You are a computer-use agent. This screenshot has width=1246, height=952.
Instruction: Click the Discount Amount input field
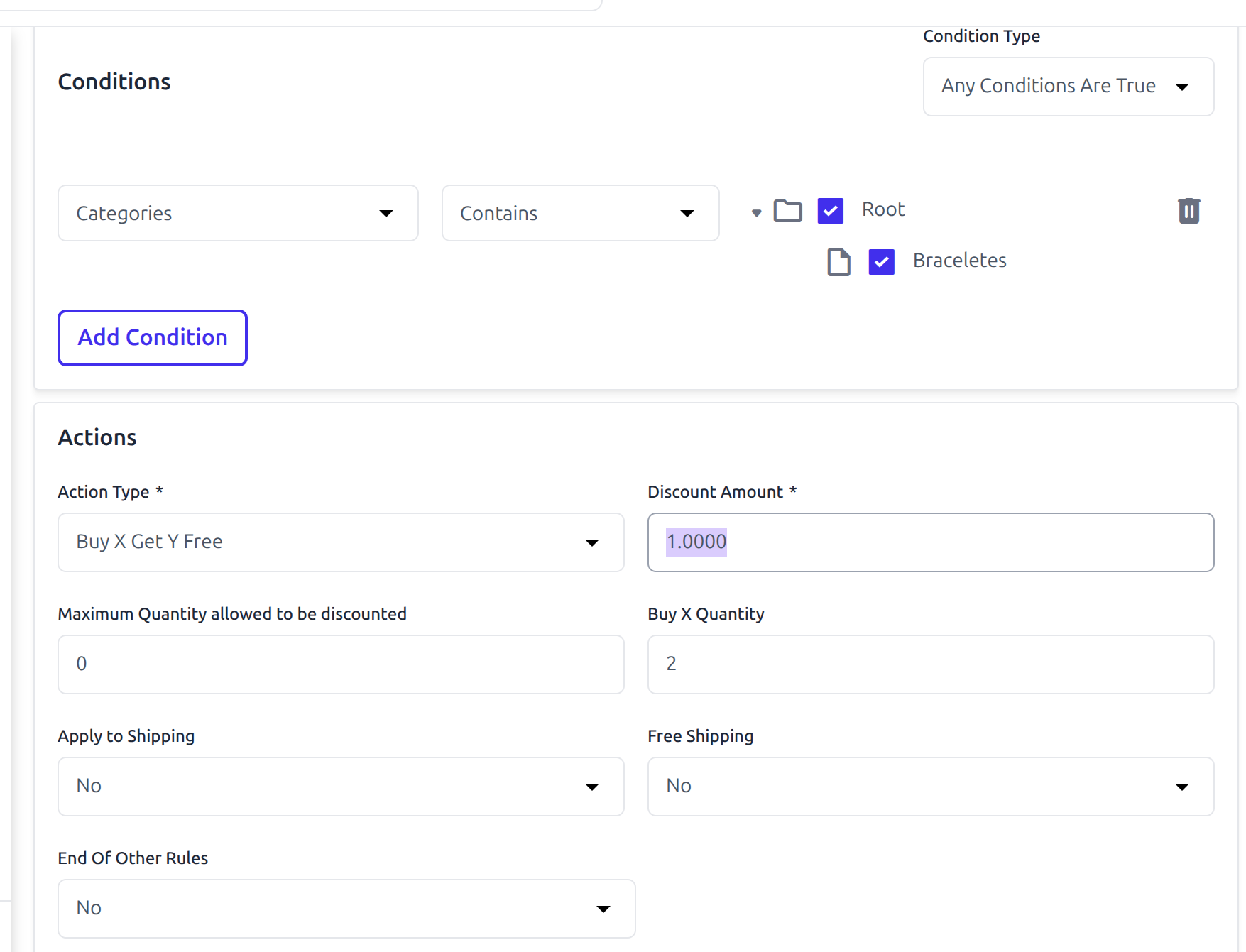tap(930, 542)
